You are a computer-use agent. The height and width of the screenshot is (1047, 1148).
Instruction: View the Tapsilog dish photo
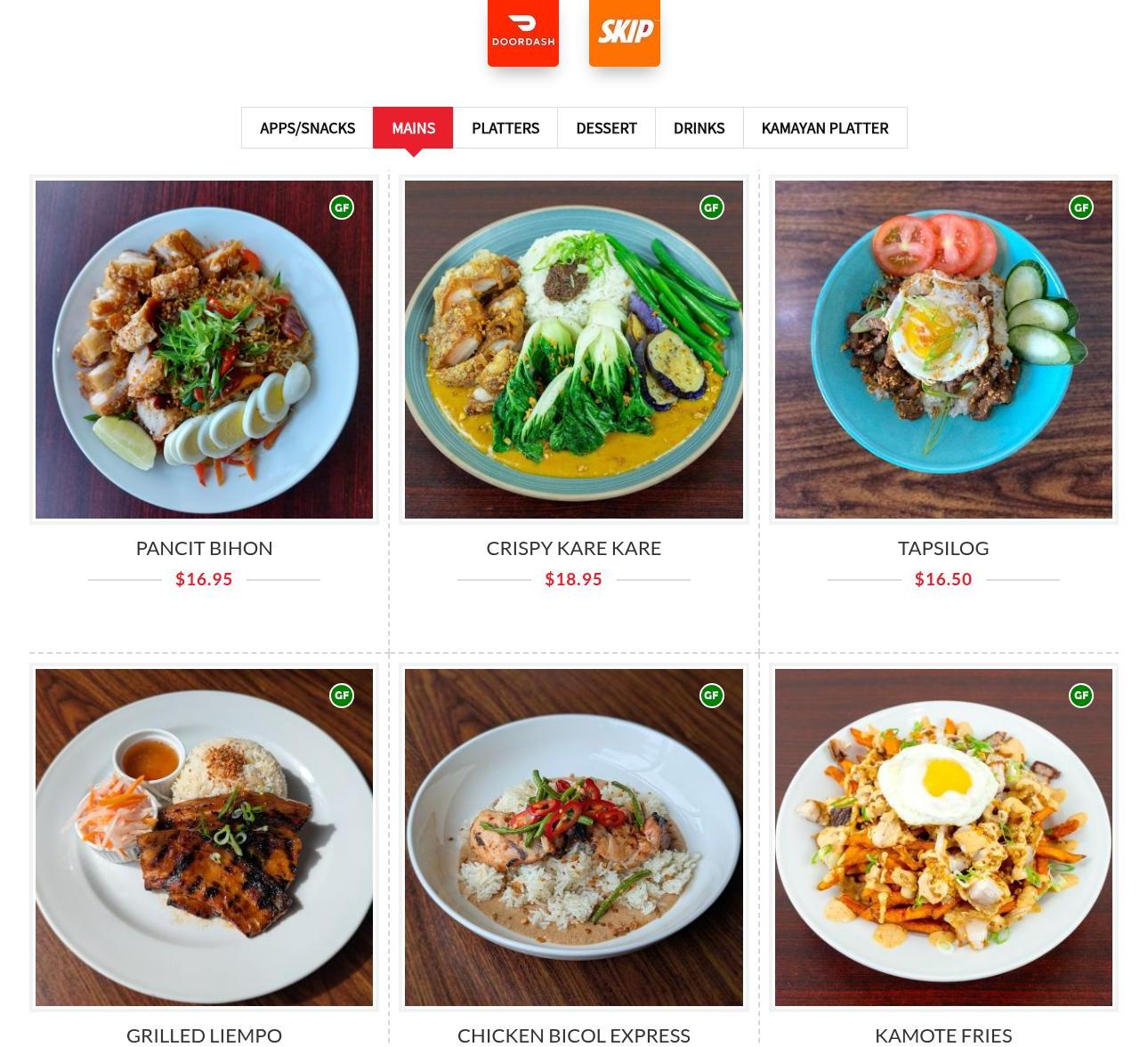(x=943, y=350)
